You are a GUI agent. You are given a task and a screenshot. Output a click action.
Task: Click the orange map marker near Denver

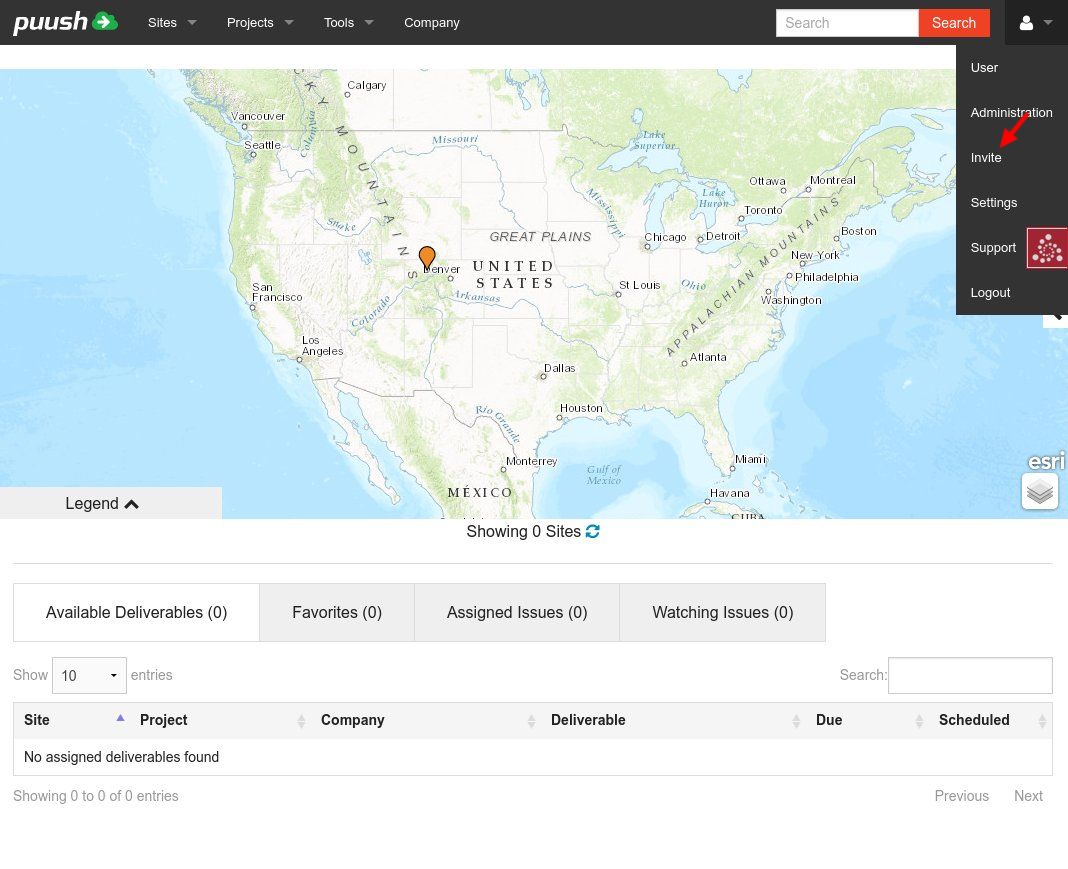point(427,257)
